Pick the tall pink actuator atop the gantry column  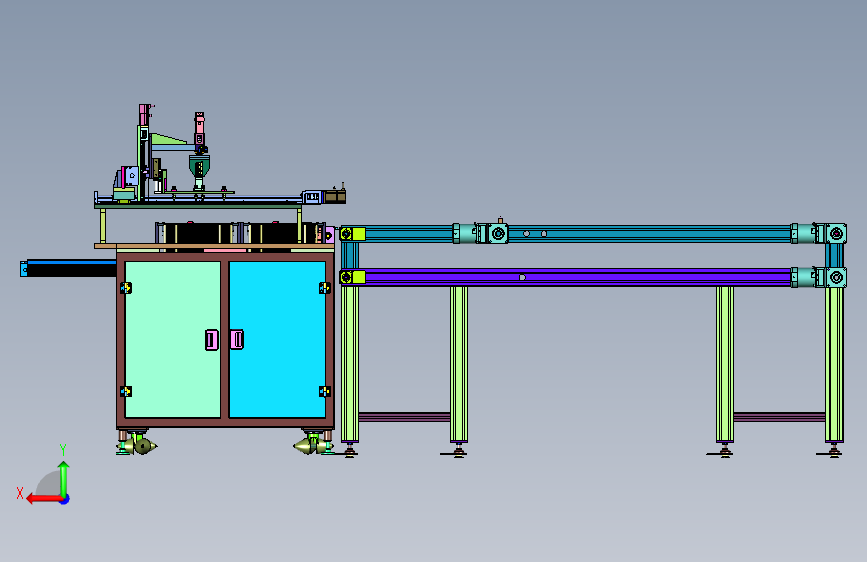144,115
